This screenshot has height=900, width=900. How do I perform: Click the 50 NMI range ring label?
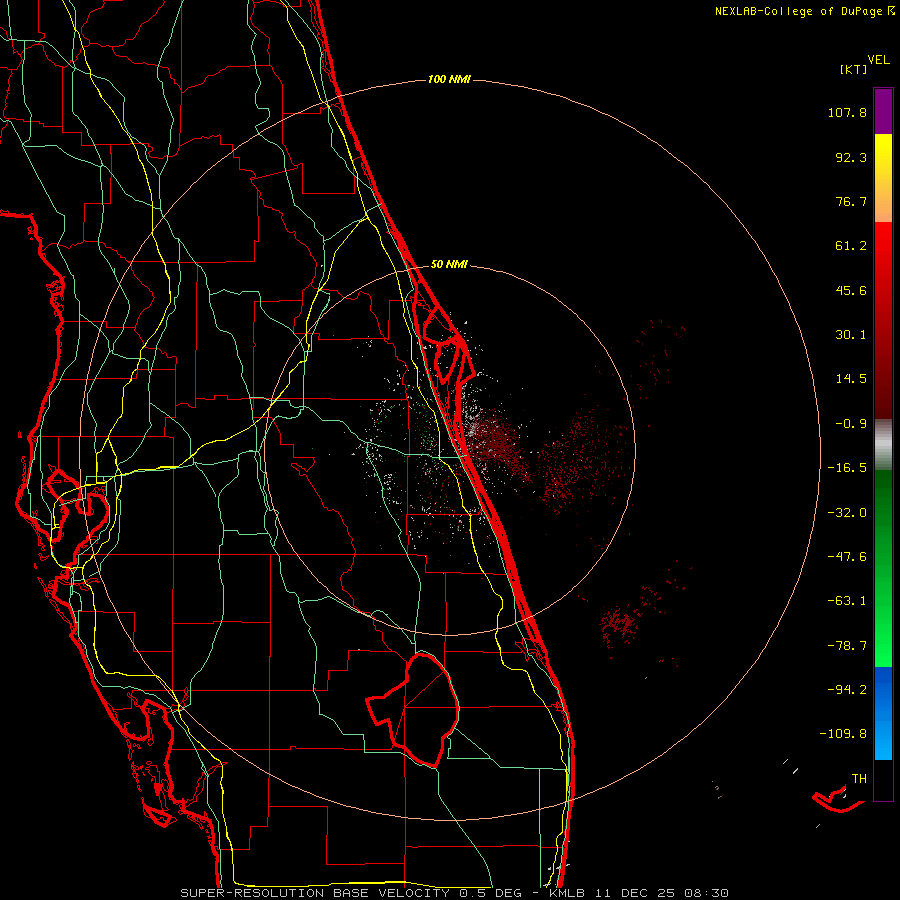point(449,264)
